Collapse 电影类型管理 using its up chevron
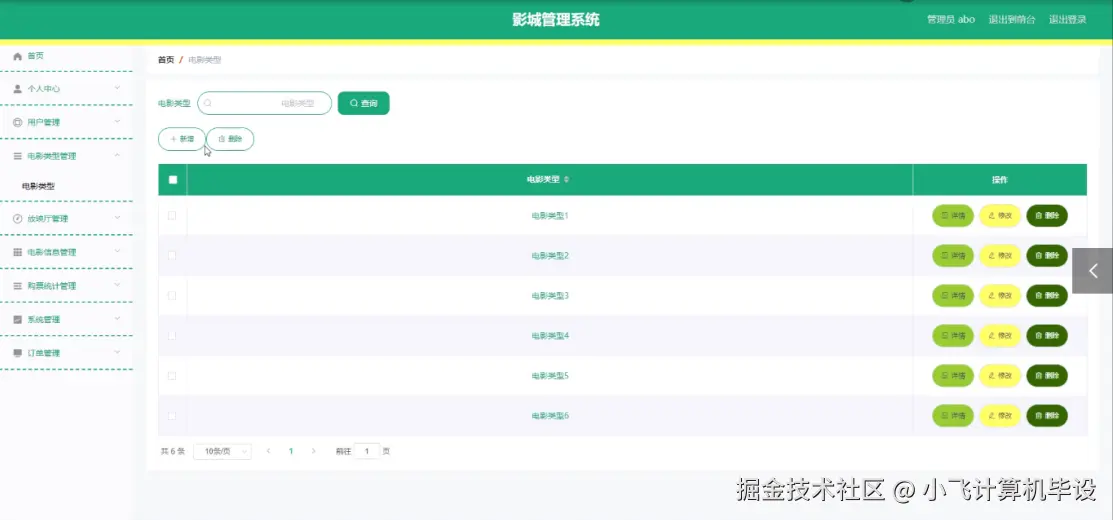1113x520 pixels. (117, 155)
